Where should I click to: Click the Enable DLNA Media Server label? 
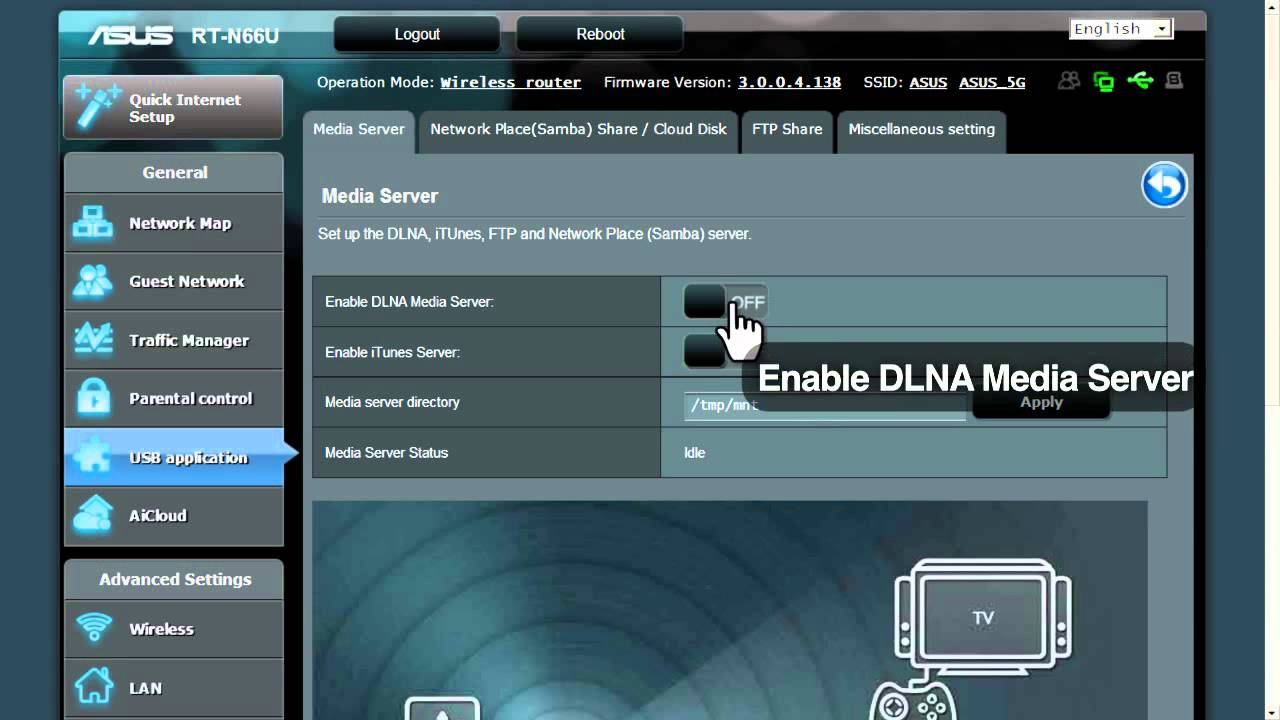[x=409, y=301]
